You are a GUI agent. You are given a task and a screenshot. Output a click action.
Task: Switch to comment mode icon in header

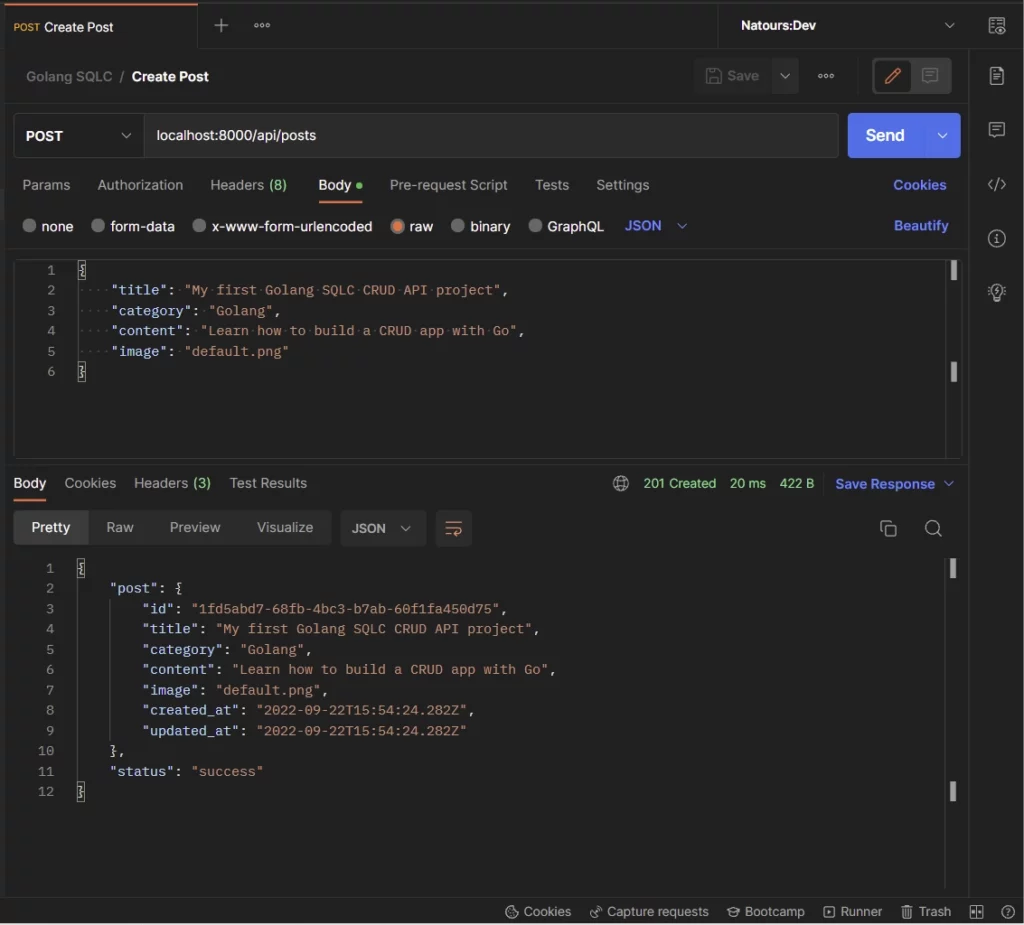click(x=930, y=76)
